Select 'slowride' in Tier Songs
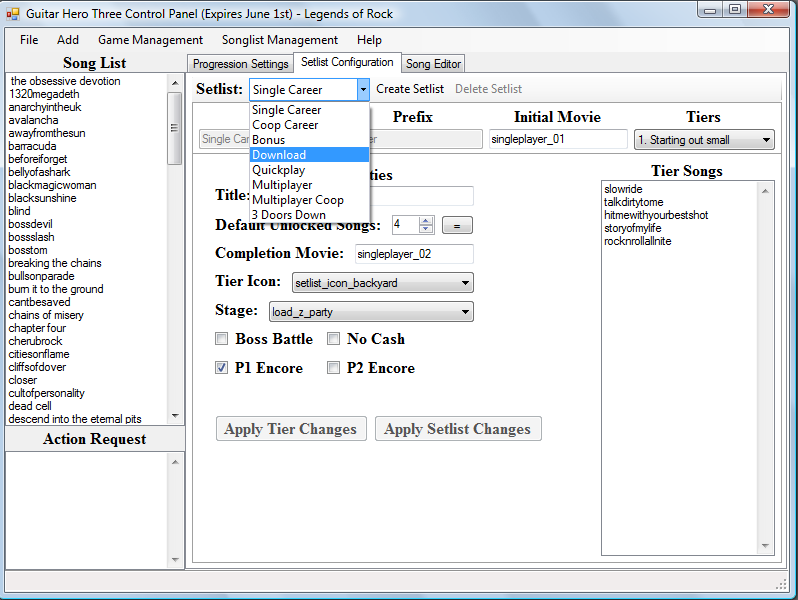Screen dimensions: 798x600 (x=623, y=189)
